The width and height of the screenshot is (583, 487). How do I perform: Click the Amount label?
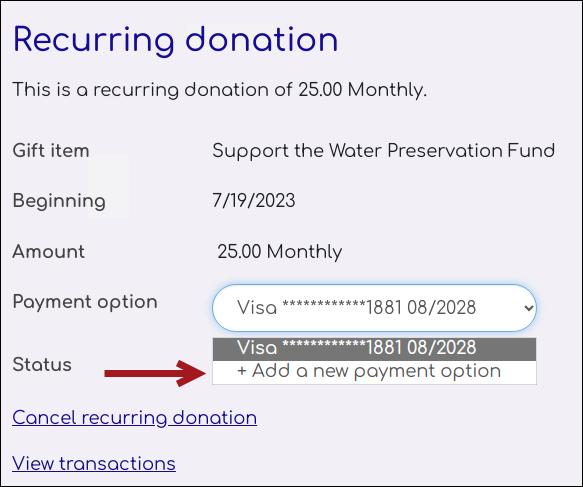(49, 252)
